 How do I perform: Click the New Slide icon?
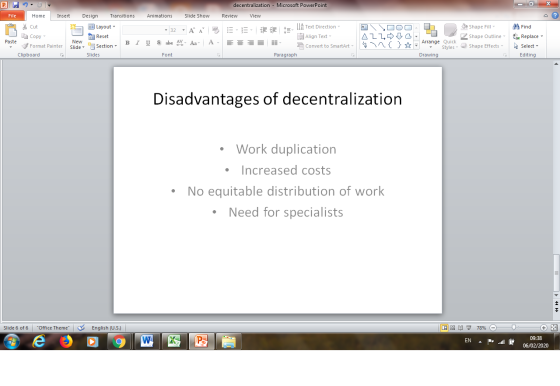pos(77,31)
